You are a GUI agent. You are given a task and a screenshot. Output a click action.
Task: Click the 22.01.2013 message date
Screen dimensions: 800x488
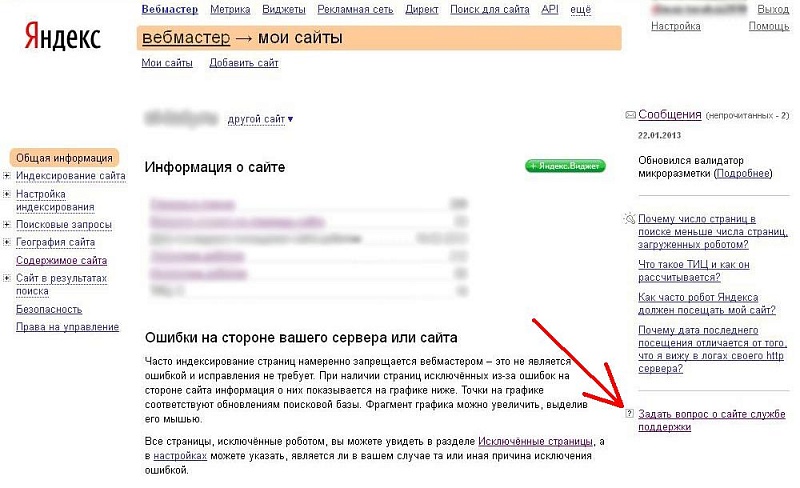pos(659,135)
